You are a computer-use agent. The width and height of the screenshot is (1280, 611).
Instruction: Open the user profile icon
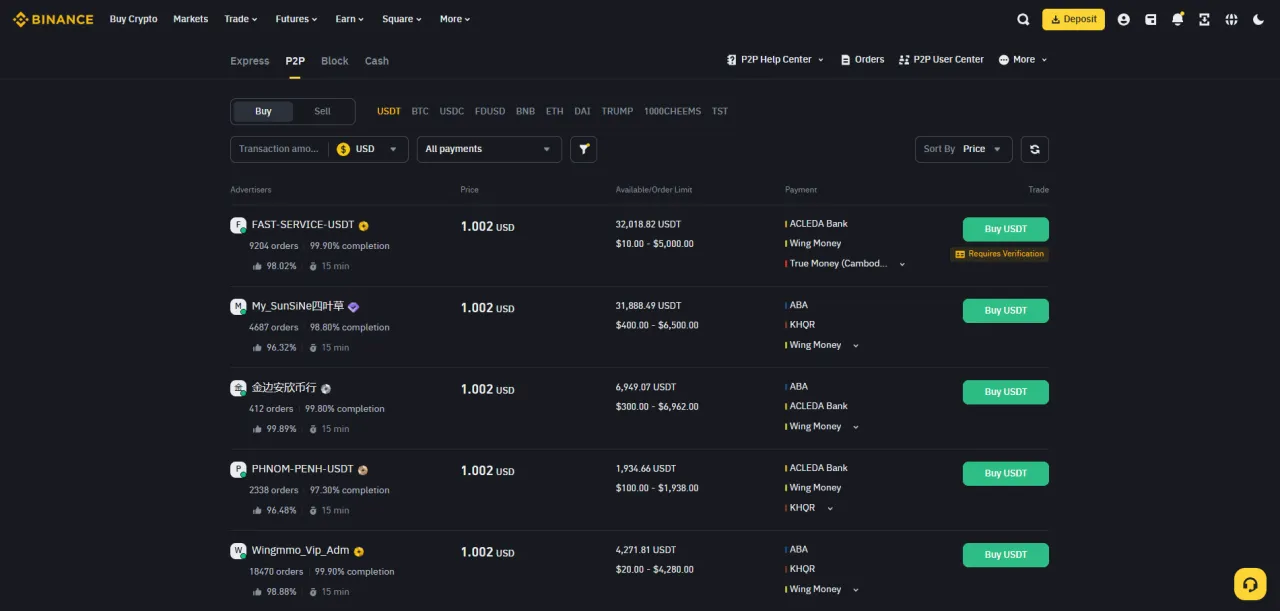1123,18
